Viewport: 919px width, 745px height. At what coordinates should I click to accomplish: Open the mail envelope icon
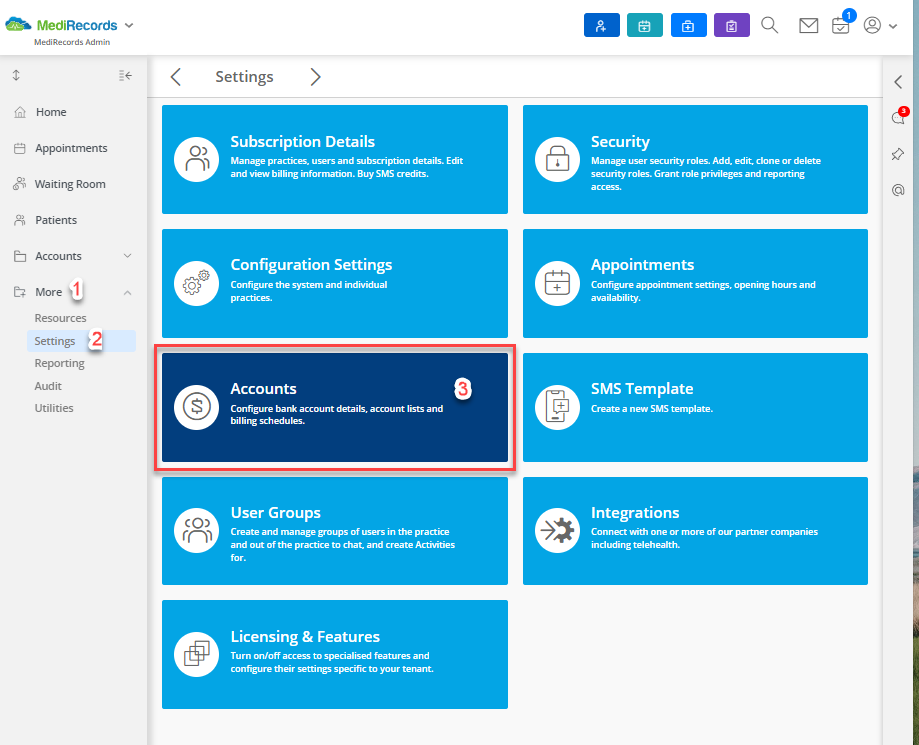(808, 25)
